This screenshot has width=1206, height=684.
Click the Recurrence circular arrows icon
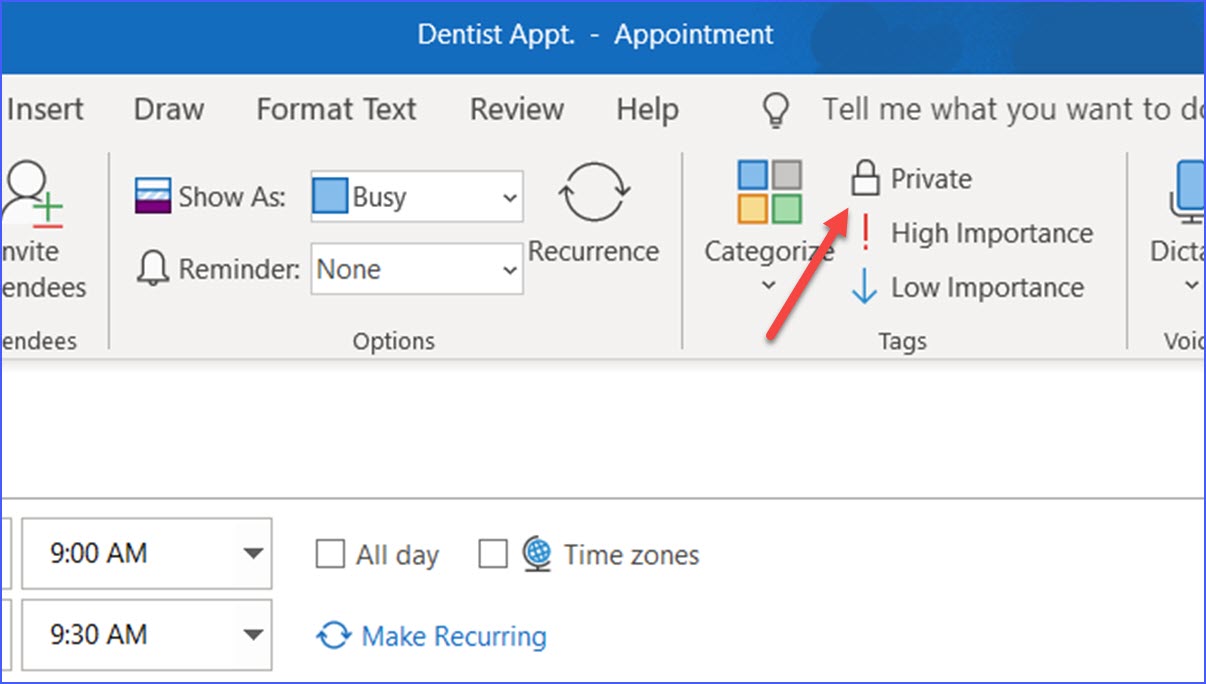(594, 194)
